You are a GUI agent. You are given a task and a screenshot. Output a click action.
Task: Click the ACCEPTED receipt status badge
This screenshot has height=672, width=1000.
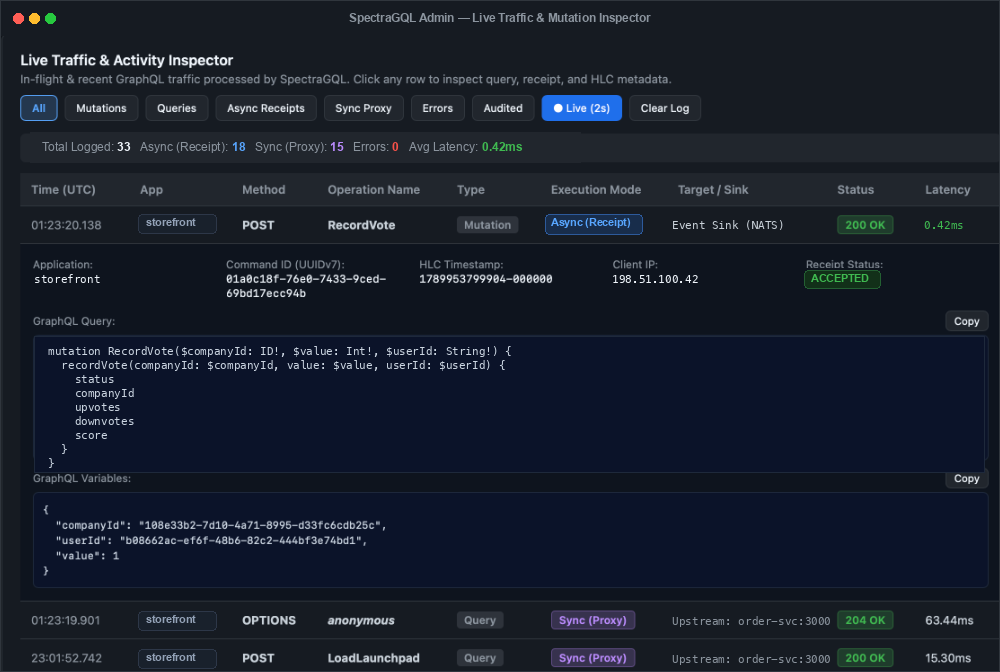(x=842, y=279)
